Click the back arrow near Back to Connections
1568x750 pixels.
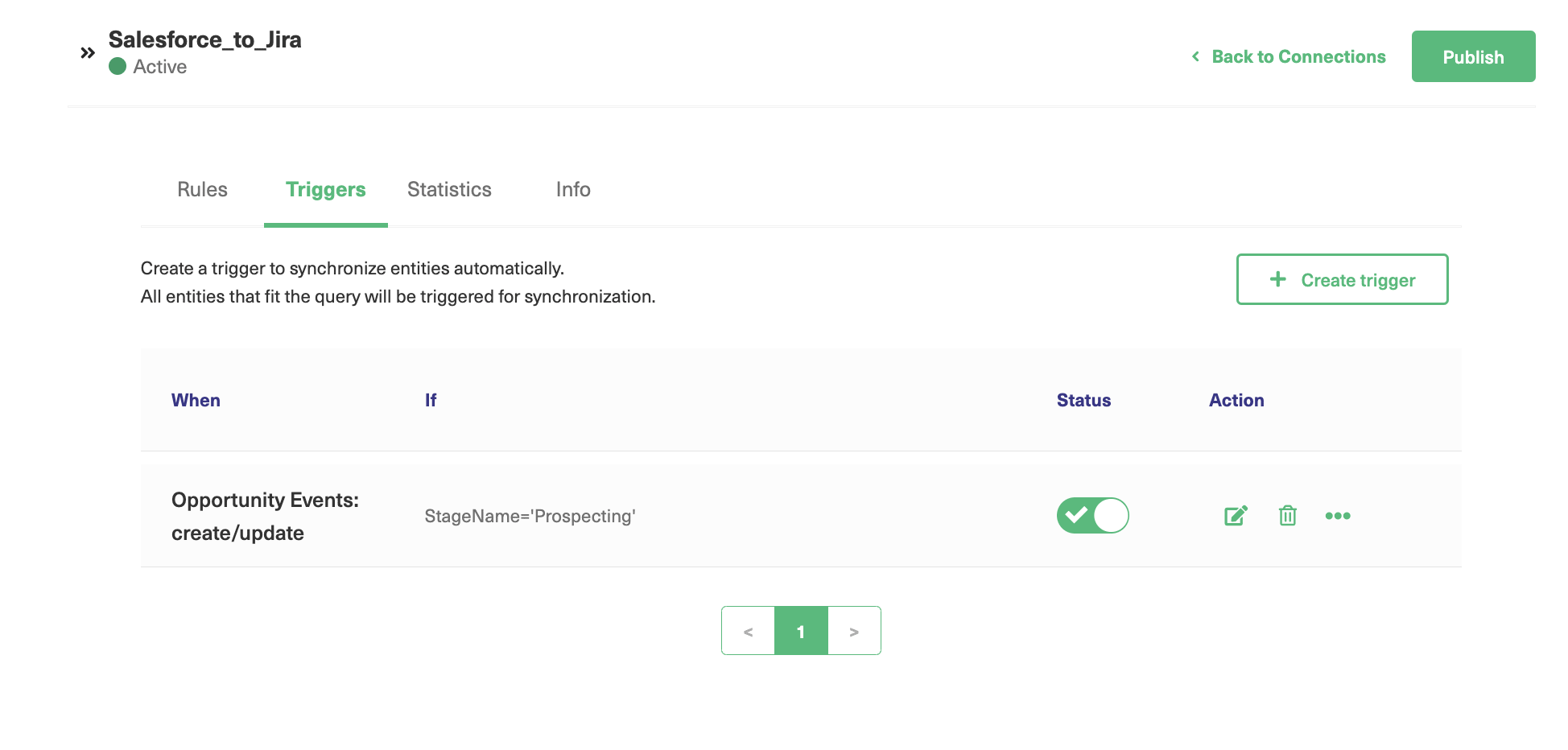[x=1195, y=56]
